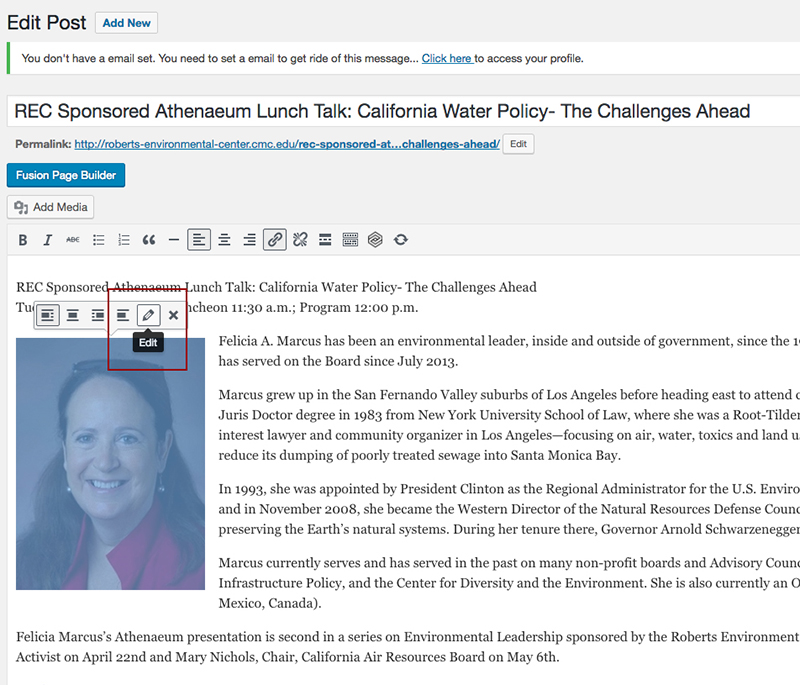Select the Felicia Marcus photo in editor
Viewport: 800px width, 685px height.
[x=110, y=464]
